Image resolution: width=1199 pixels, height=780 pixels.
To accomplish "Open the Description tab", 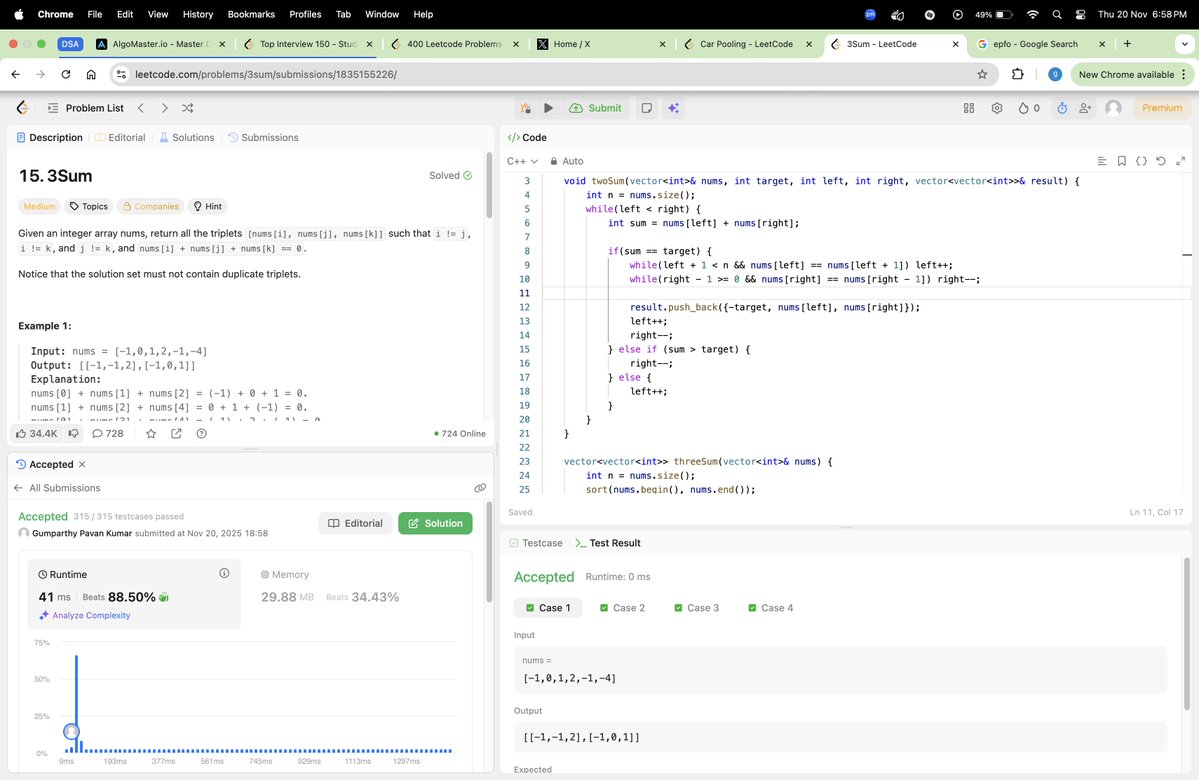I will pos(49,138).
